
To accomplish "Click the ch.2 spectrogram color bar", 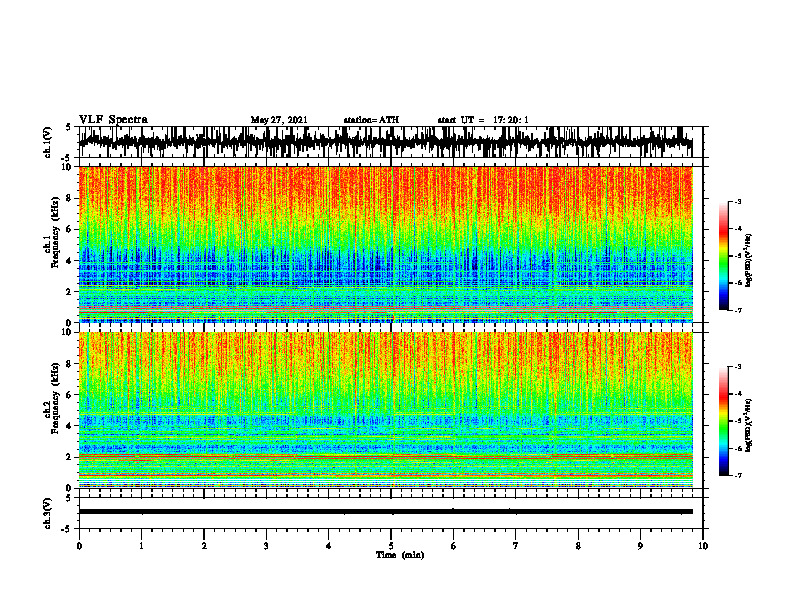I will pos(723,421).
